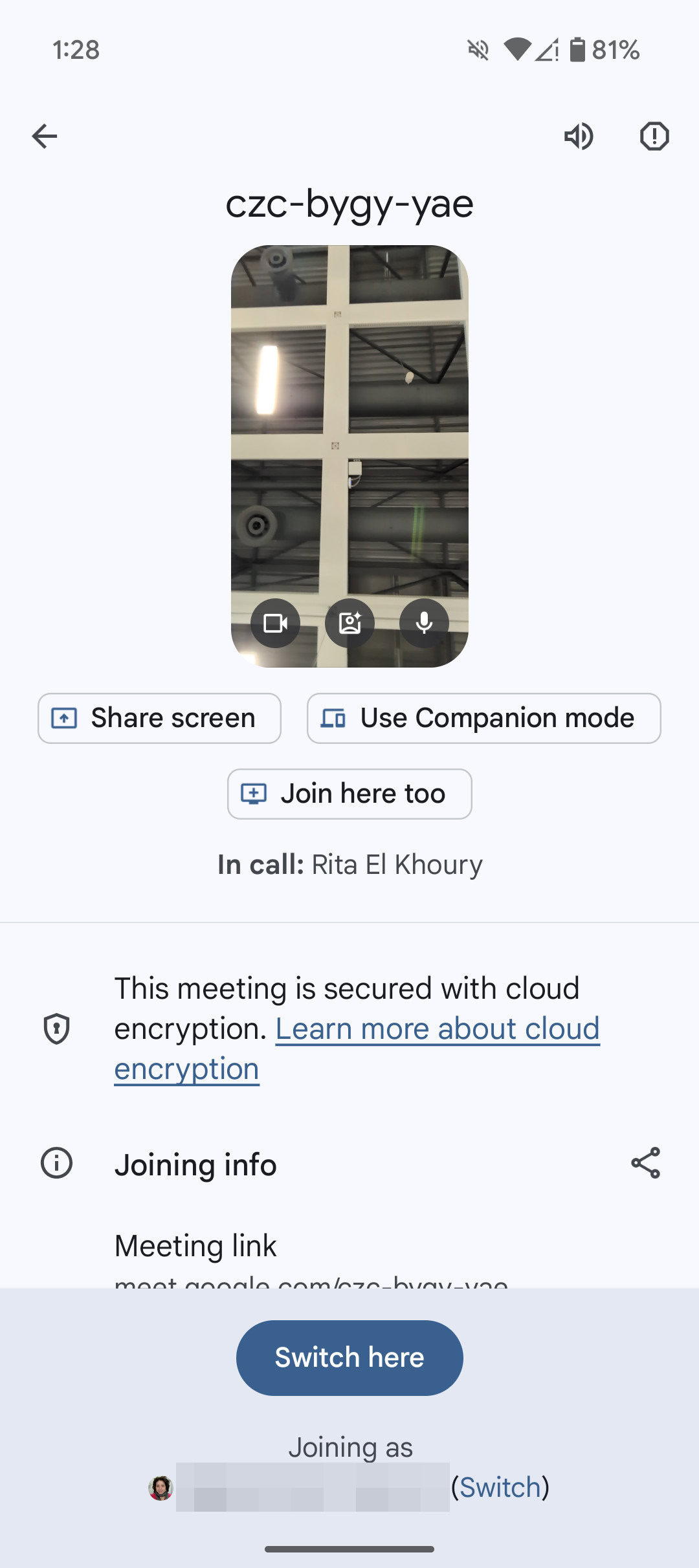
Task: Open the audio output speaker selector
Action: click(579, 136)
